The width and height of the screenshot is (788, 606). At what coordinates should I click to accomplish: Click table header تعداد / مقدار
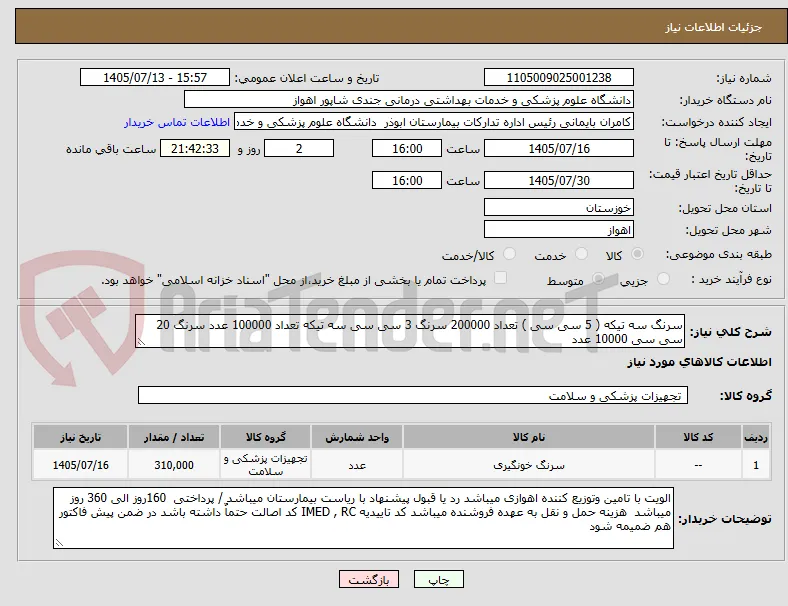point(174,437)
